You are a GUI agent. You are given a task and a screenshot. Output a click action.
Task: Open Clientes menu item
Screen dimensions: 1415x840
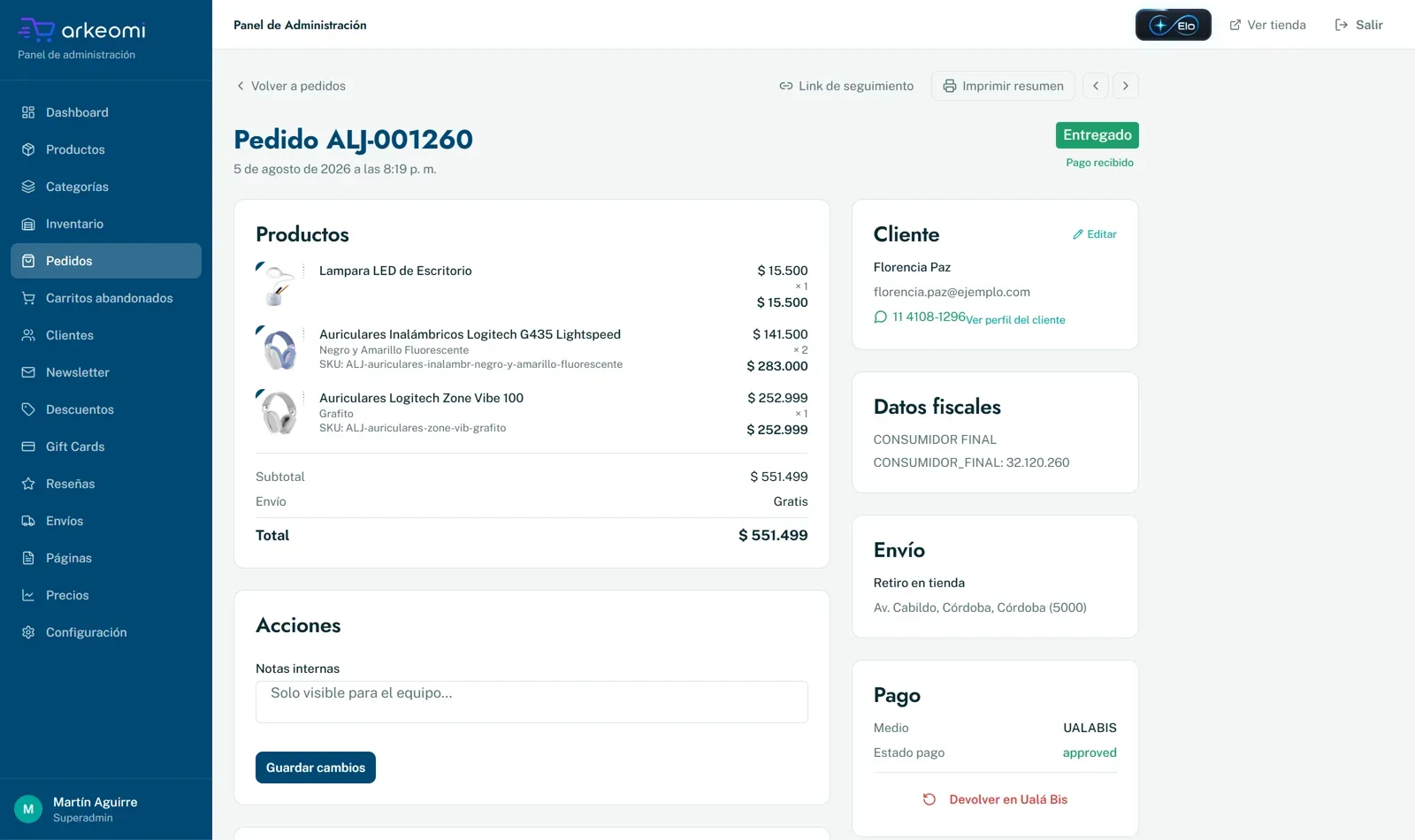(106, 335)
